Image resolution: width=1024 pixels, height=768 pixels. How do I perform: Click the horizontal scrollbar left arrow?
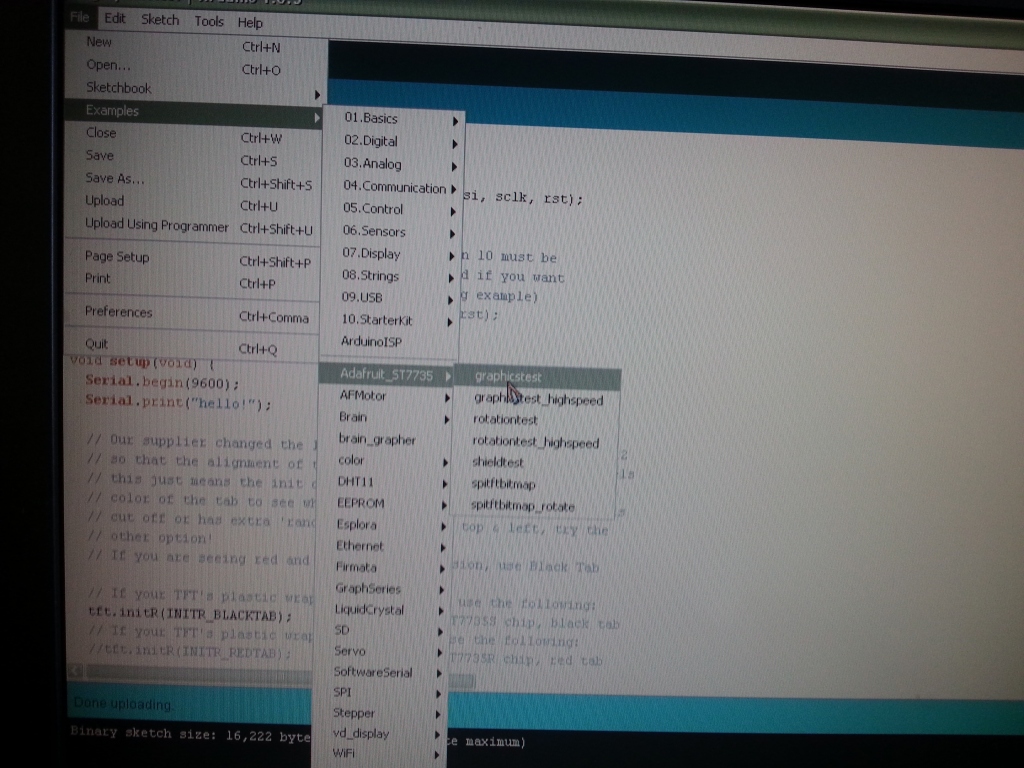point(76,671)
